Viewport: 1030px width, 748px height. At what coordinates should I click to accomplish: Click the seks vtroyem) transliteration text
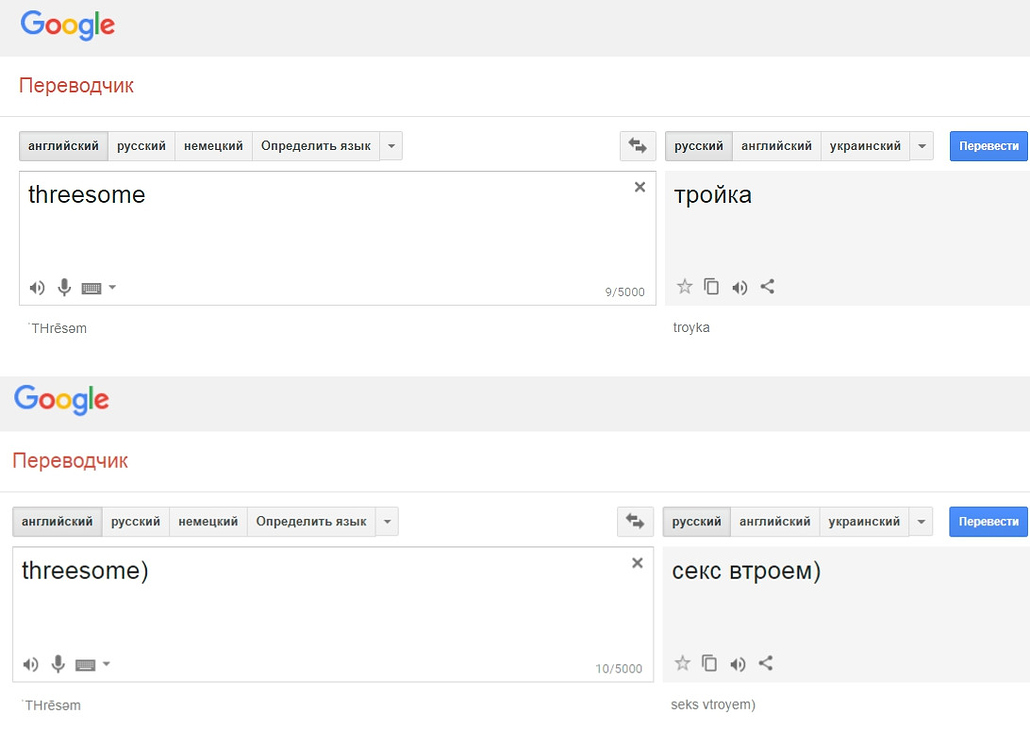713,705
